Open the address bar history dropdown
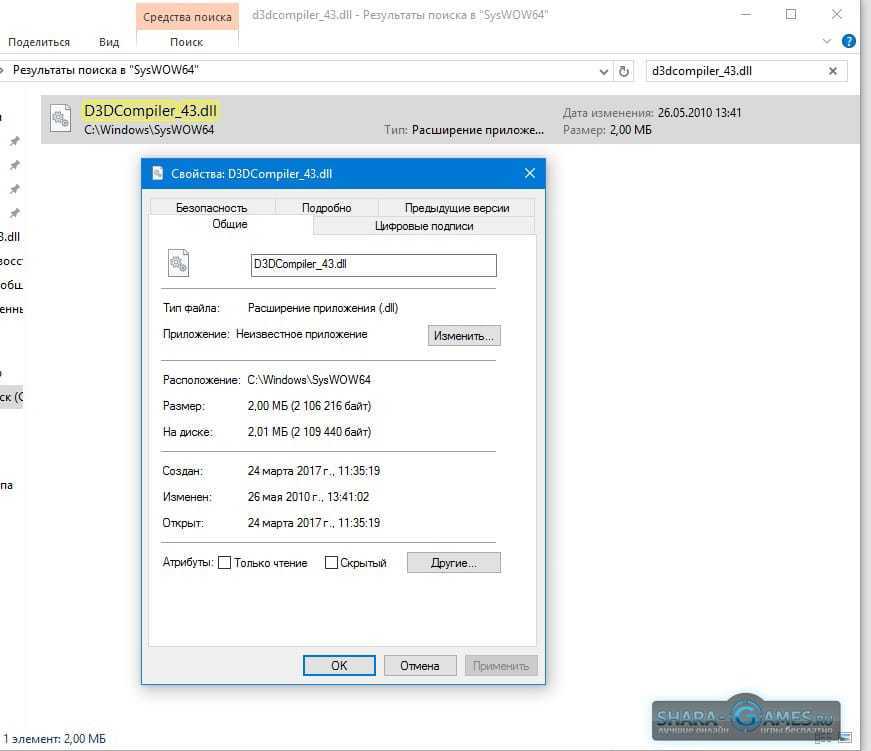The height and width of the screenshot is (751, 871). [x=604, y=72]
